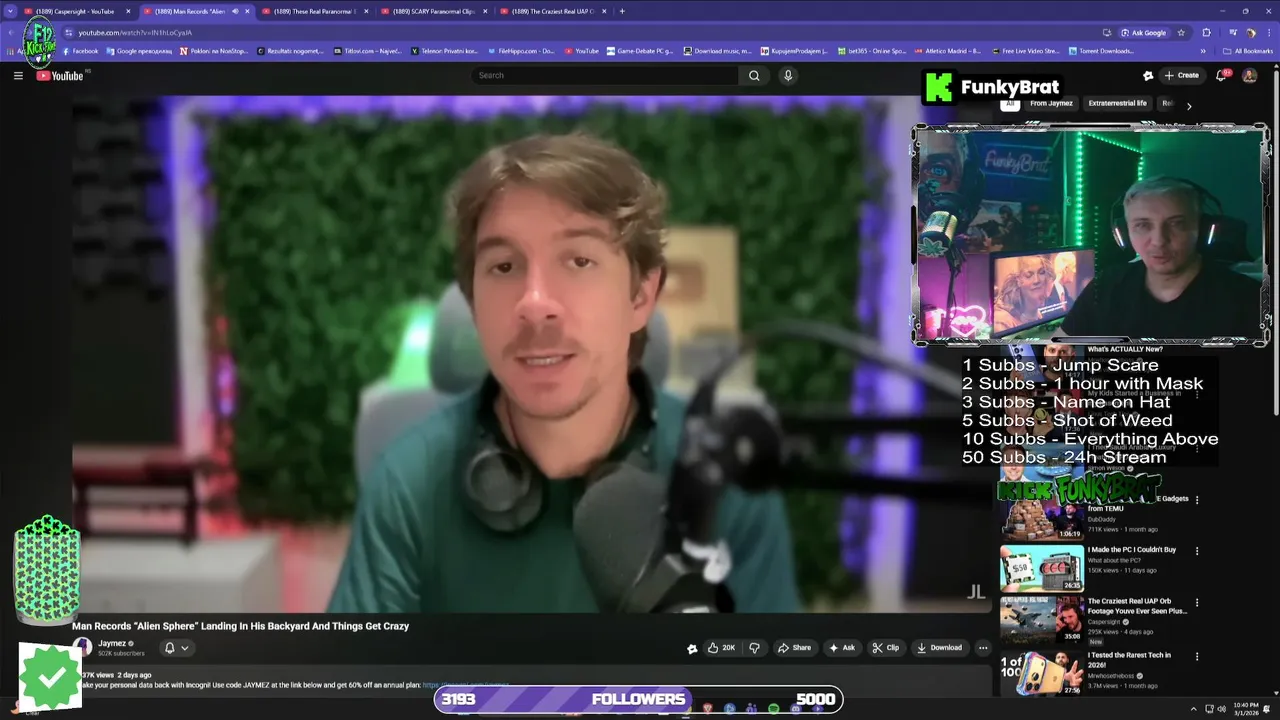Image resolution: width=1280 pixels, height=720 pixels.
Task: Click the page vertical scrollbar
Action: click(1275, 240)
